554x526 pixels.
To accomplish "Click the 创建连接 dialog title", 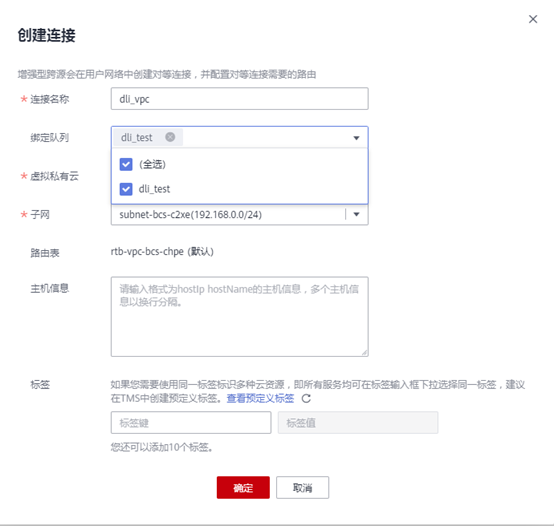I will [x=47, y=35].
